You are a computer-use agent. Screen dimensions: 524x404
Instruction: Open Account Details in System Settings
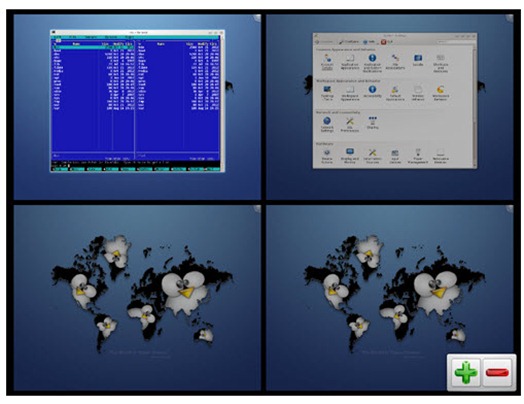327,62
